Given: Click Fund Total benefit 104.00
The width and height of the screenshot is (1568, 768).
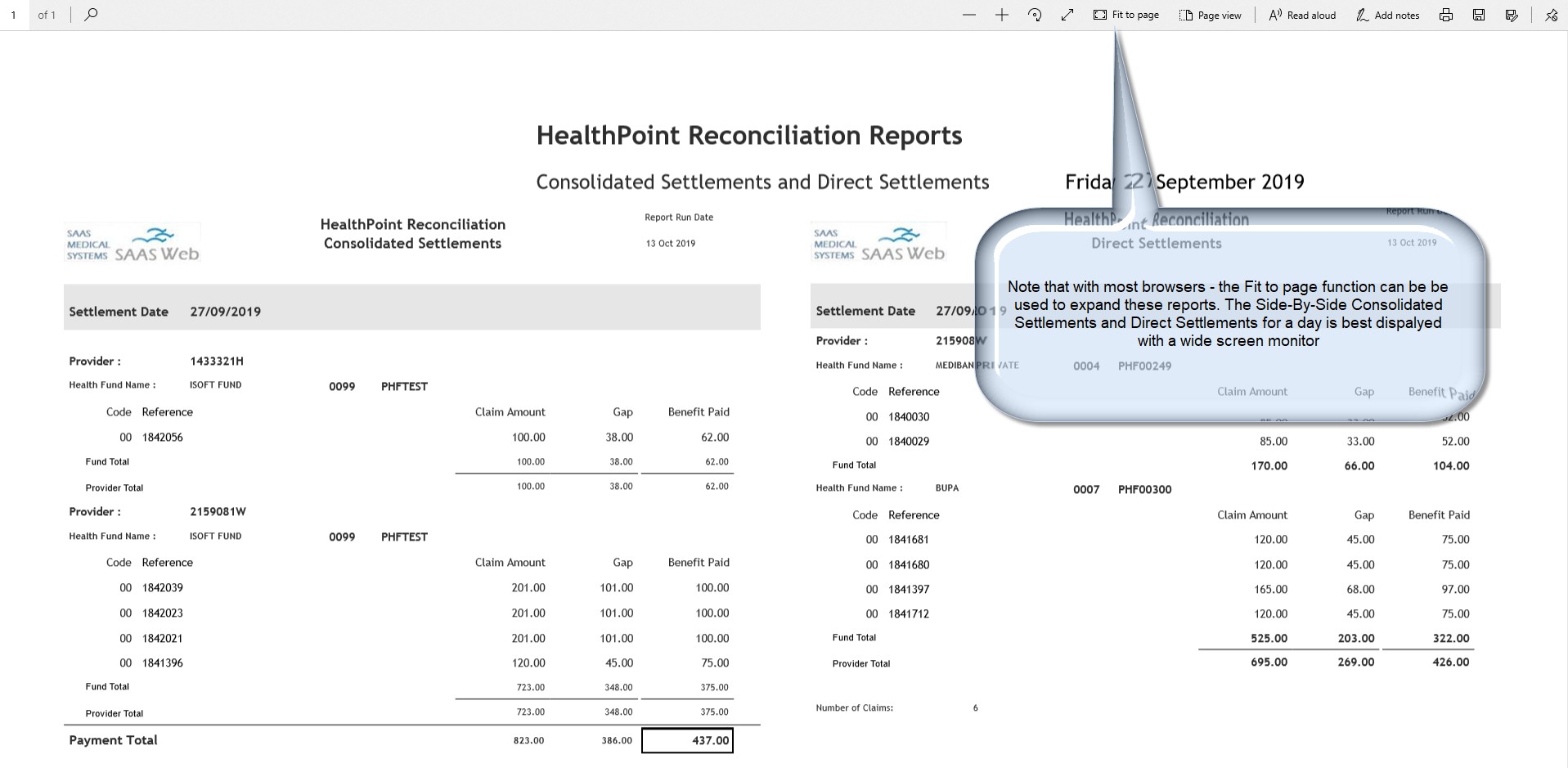Looking at the screenshot, I should tap(1450, 465).
